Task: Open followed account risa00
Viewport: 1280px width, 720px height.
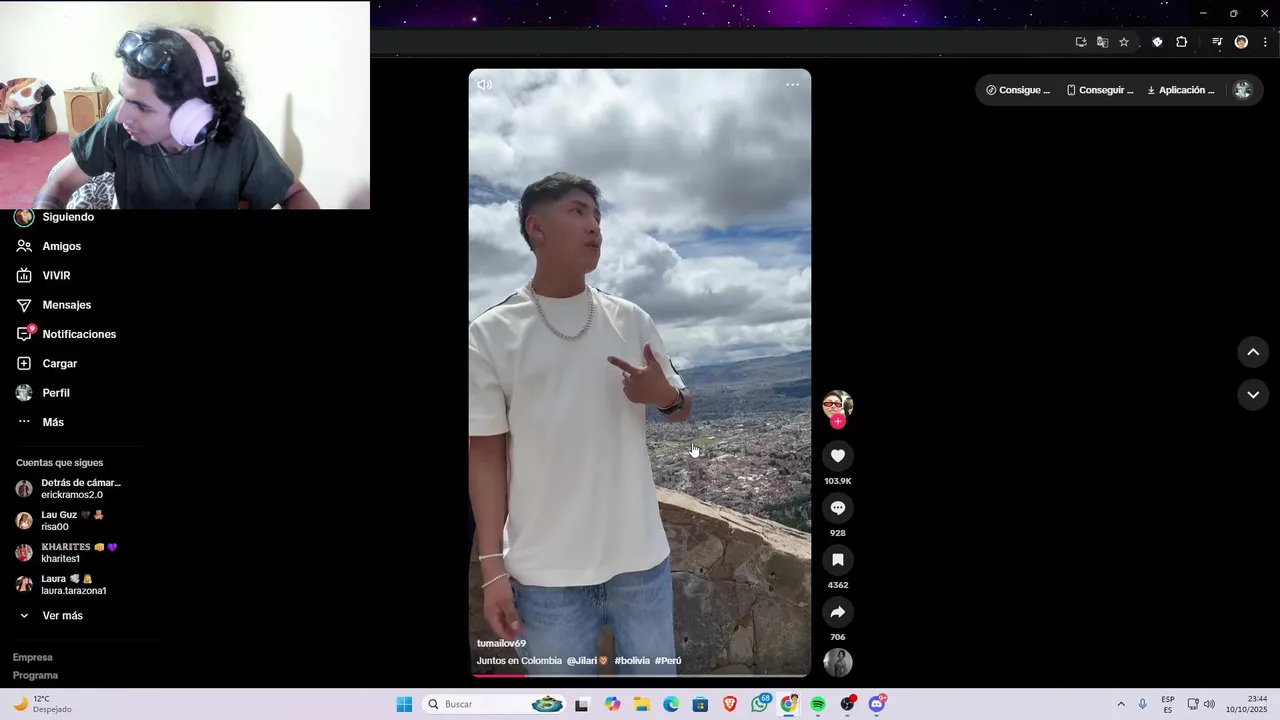Action: [62, 521]
